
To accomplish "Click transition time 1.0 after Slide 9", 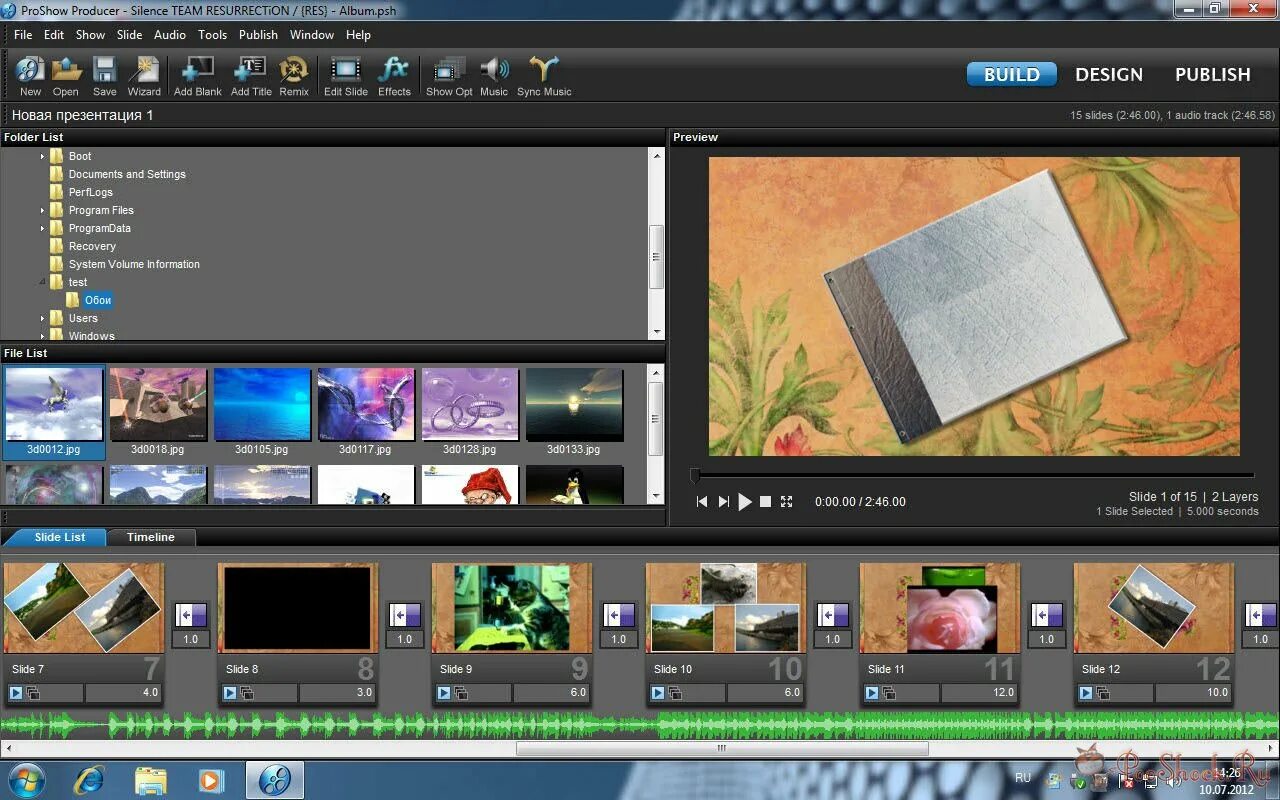I will point(619,639).
